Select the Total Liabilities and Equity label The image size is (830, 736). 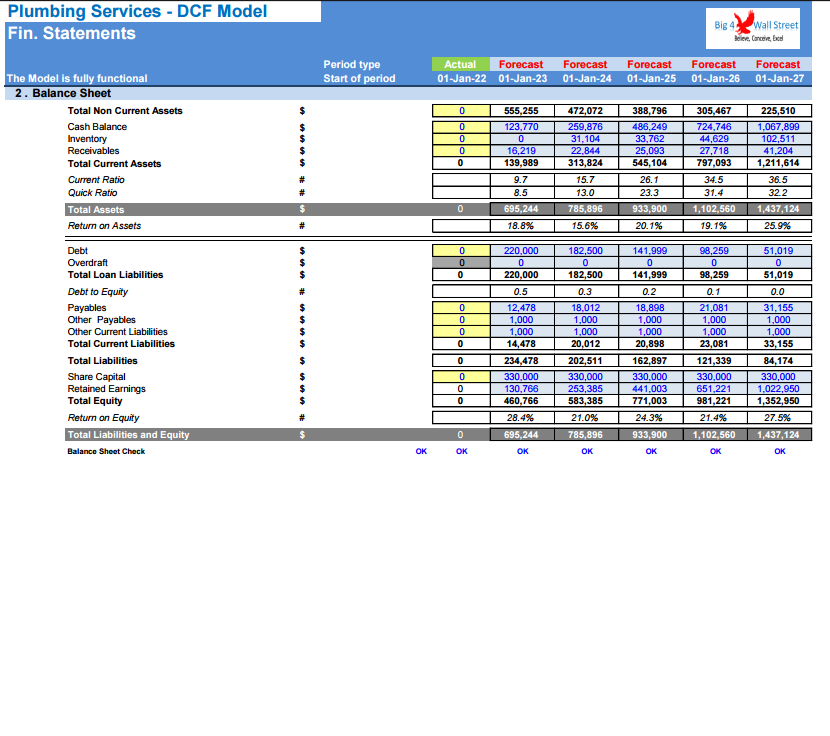pyautogui.click(x=128, y=435)
